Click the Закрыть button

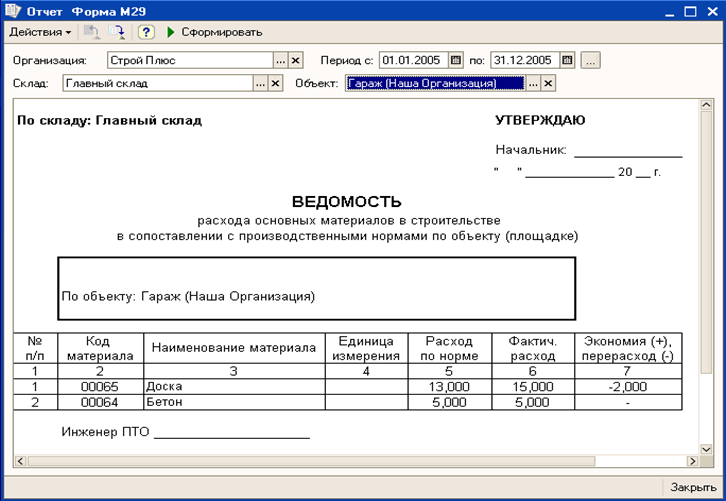pos(693,487)
